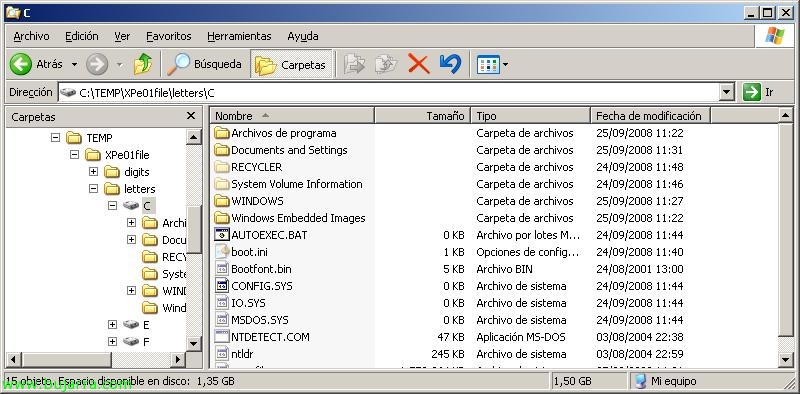Select the NTDETECT.COM file icon

[x=221, y=337]
